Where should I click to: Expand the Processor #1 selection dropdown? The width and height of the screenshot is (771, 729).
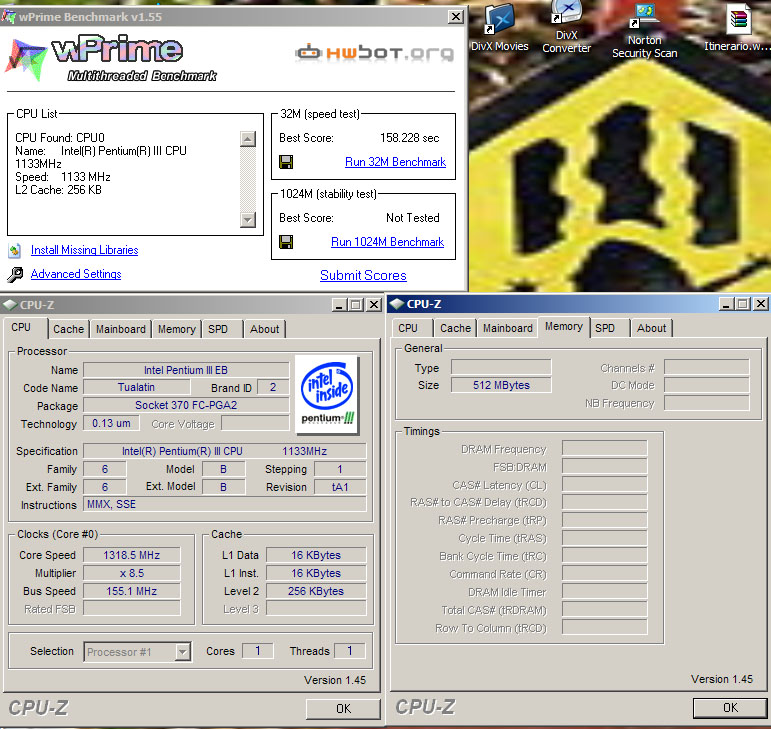click(182, 652)
